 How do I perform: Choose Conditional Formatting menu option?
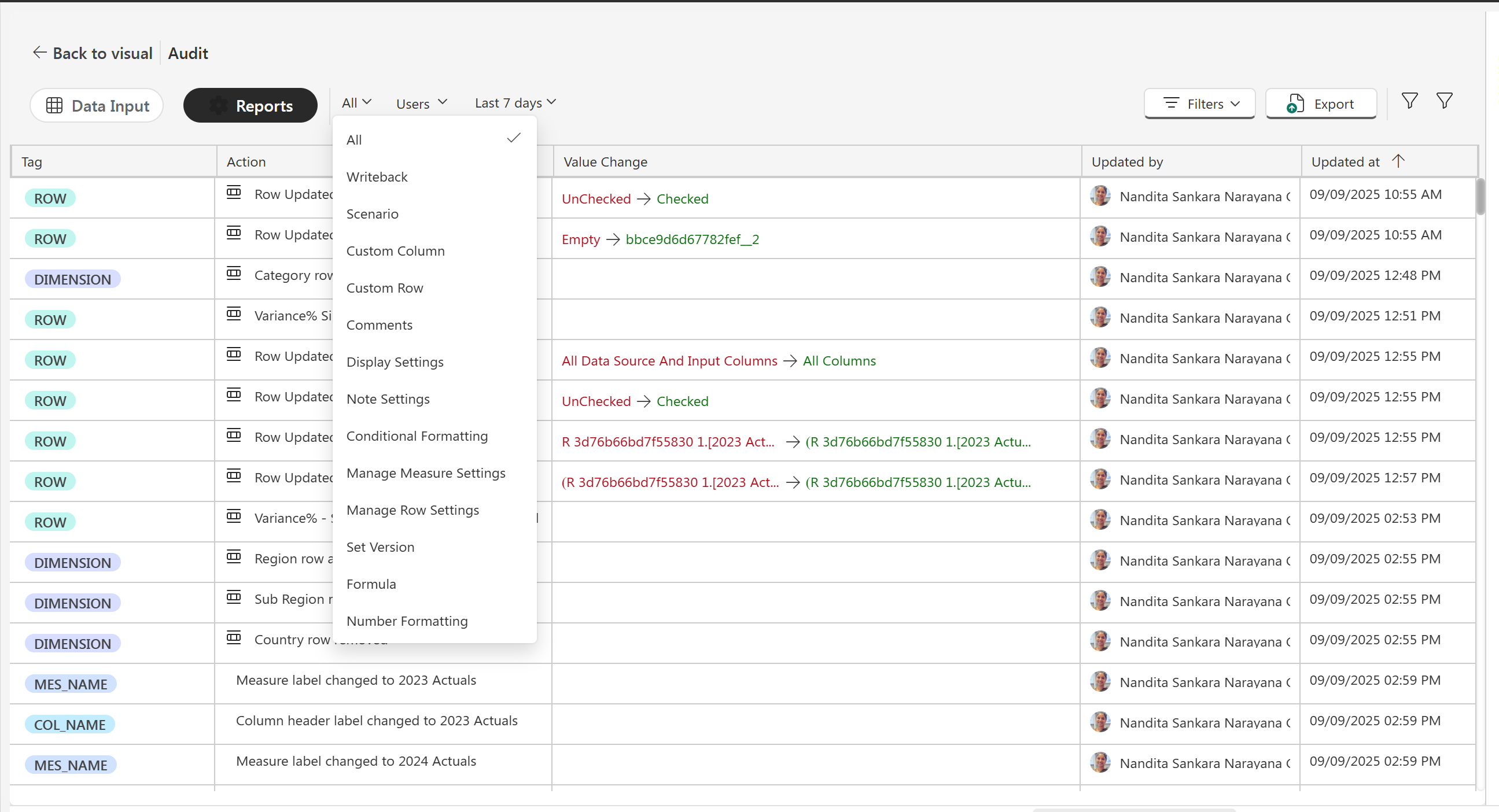(x=417, y=436)
